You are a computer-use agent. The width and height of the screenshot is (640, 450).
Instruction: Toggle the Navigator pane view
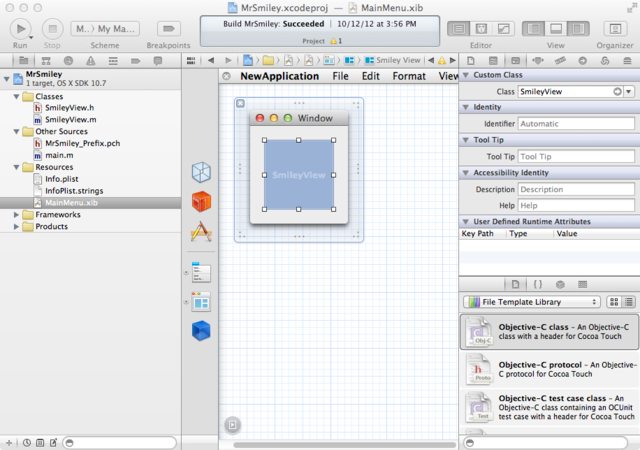[533, 29]
